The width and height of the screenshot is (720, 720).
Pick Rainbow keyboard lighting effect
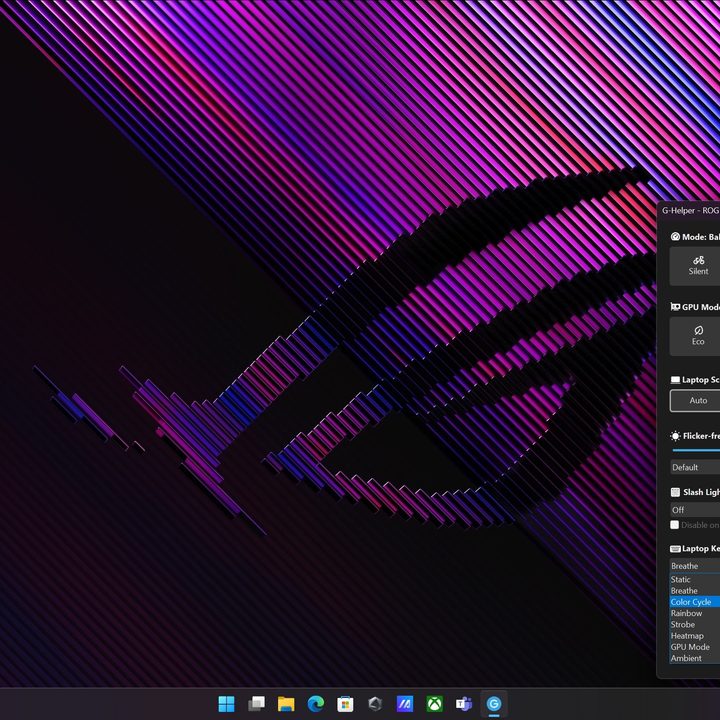point(695,613)
